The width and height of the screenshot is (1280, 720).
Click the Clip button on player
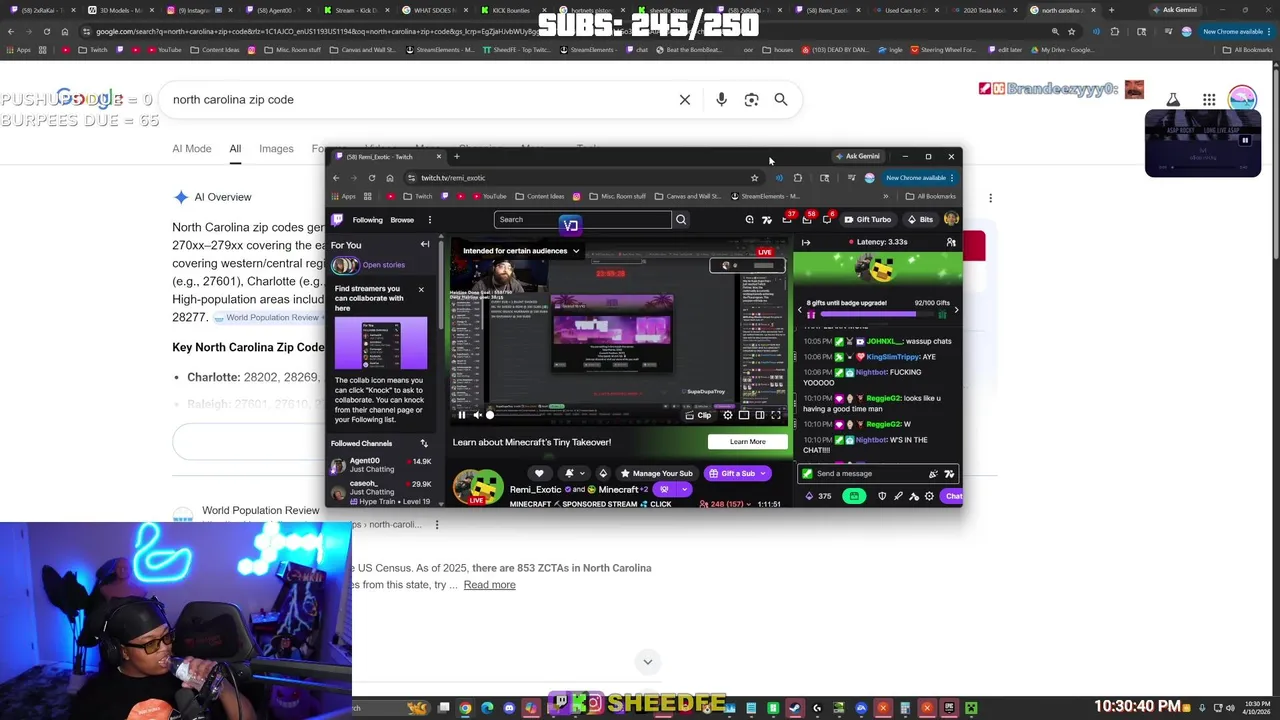coord(698,415)
